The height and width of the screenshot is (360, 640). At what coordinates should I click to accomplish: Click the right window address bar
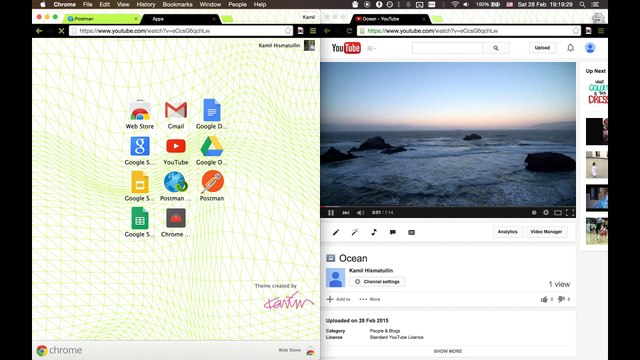(469, 31)
